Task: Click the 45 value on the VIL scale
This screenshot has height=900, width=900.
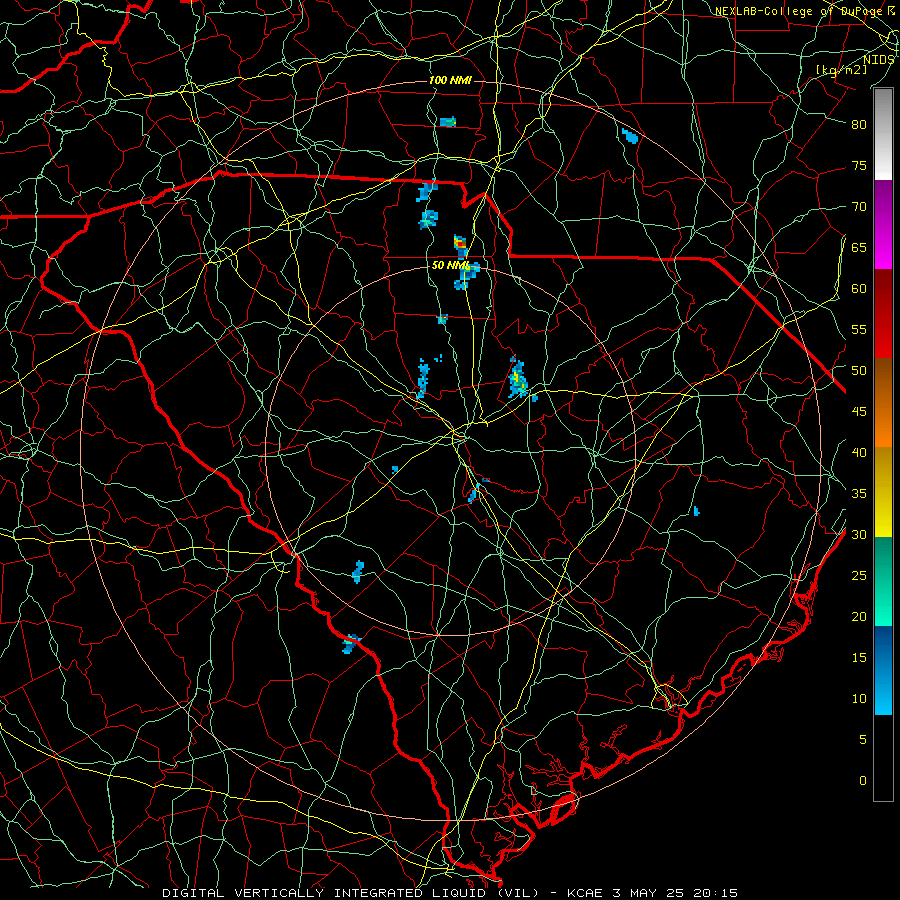Action: (x=859, y=412)
